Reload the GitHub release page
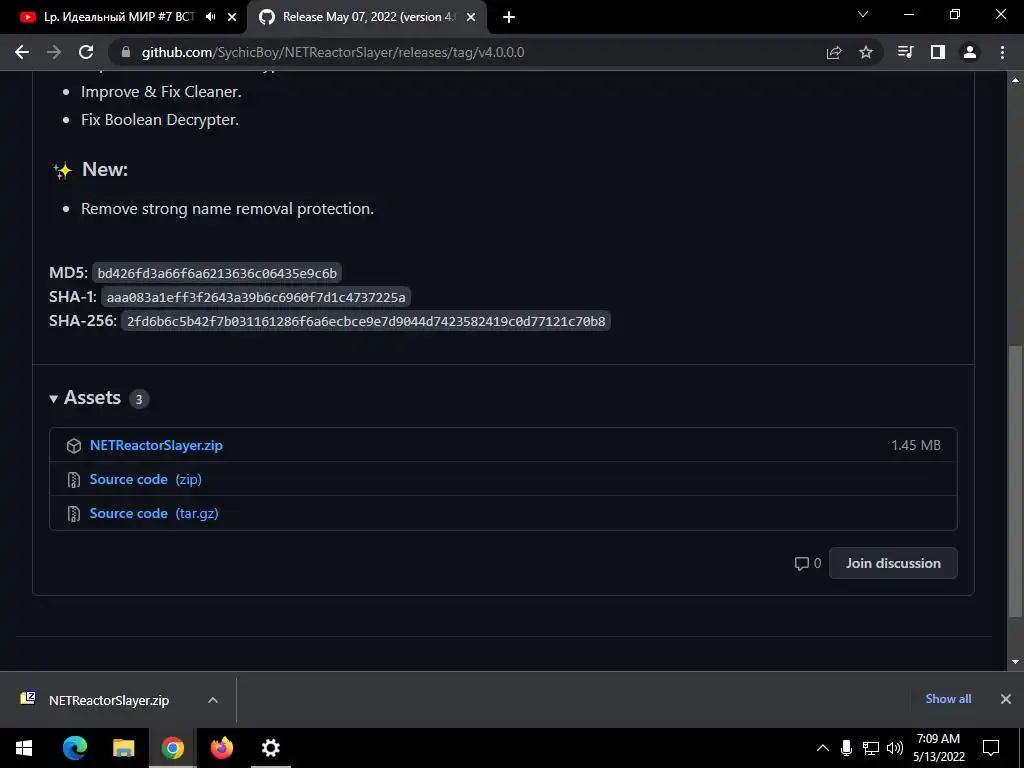The image size is (1024, 768). (x=86, y=52)
